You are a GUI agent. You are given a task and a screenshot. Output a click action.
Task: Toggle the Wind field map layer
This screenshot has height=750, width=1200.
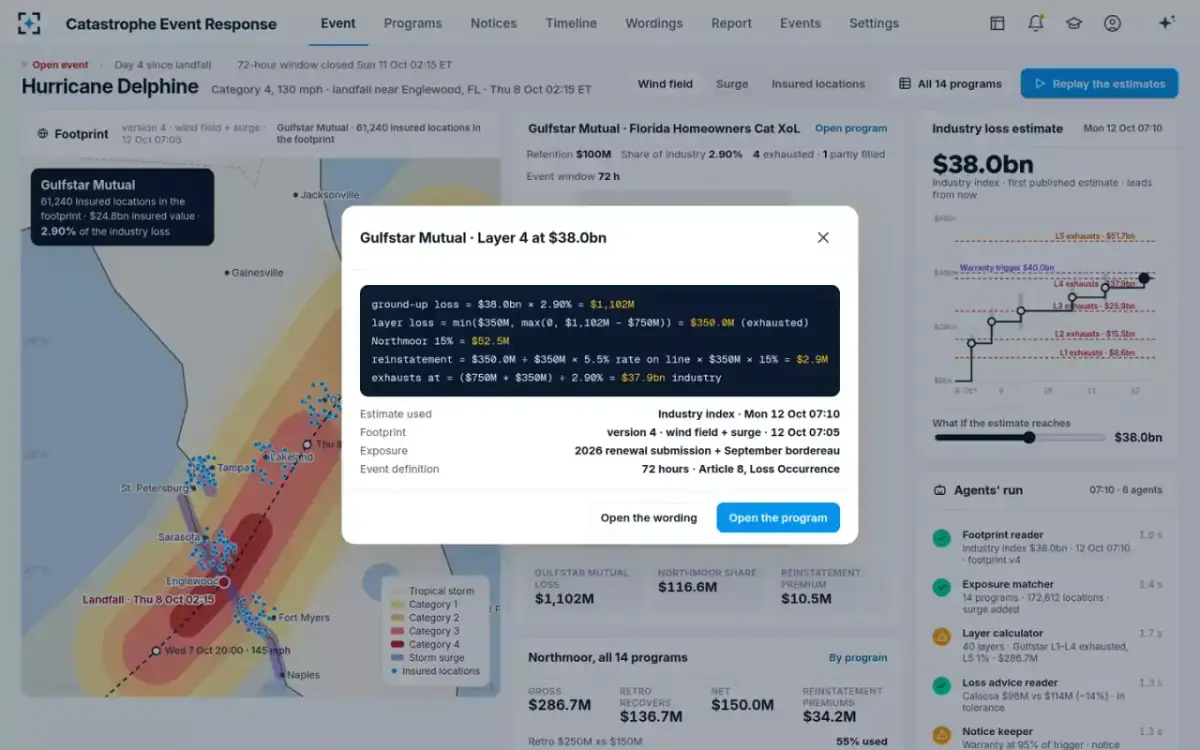[x=665, y=84]
